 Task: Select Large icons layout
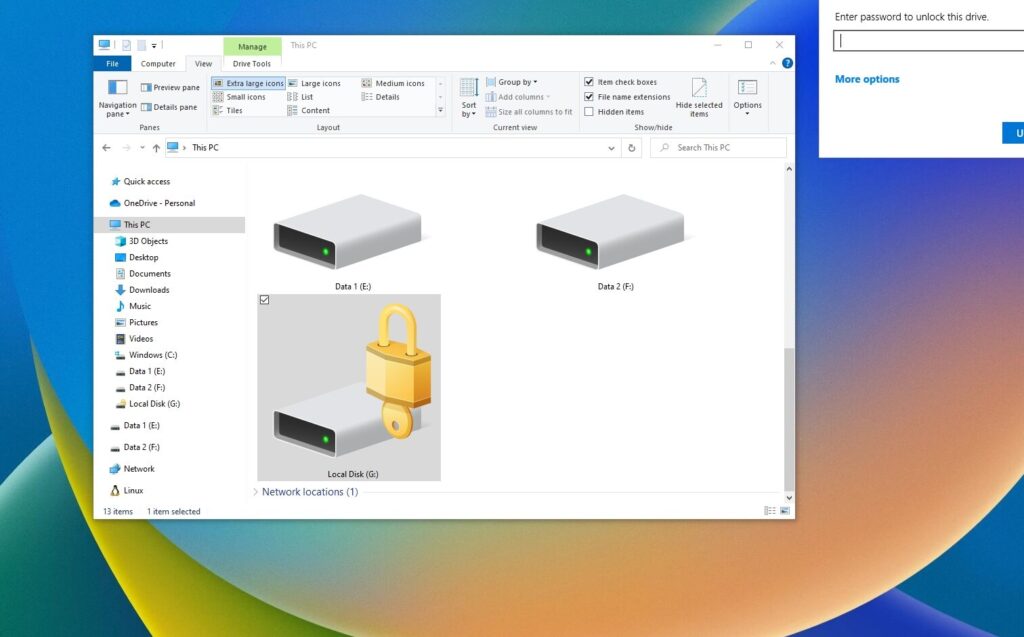[315, 84]
